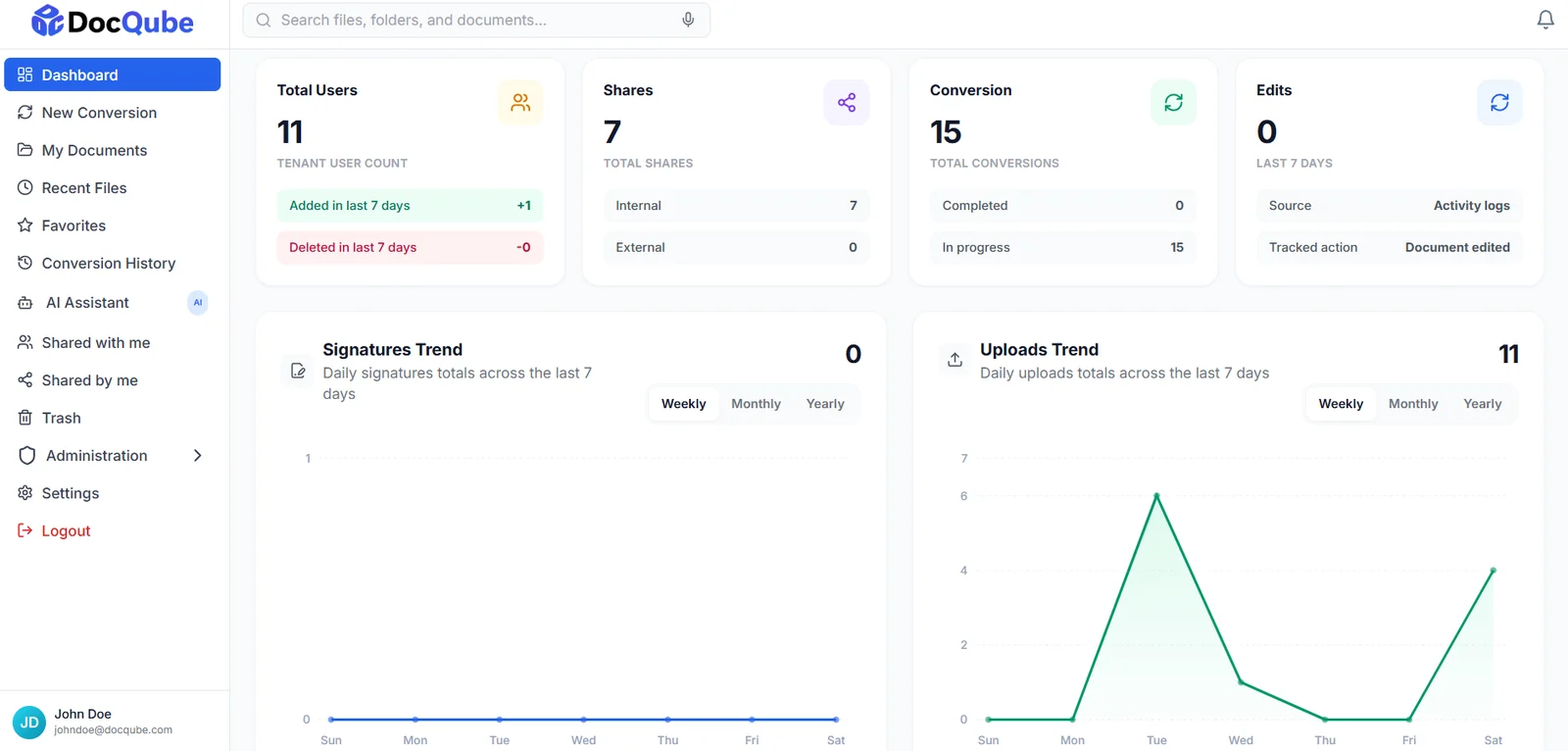Click the DocQube logo
The image size is (1568, 751).
(113, 22)
